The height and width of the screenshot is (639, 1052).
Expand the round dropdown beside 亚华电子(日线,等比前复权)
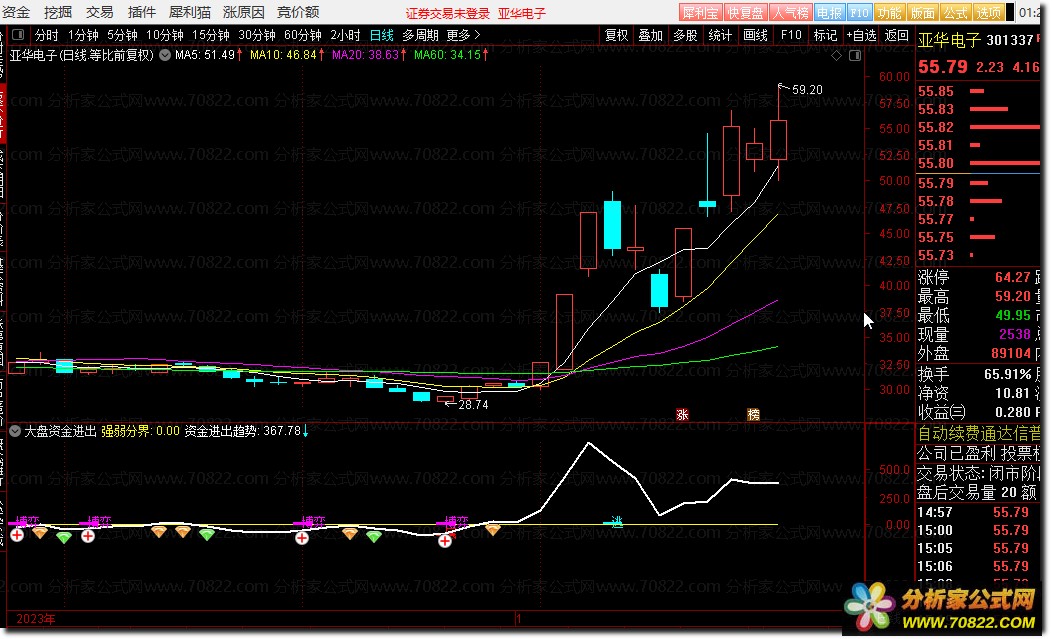pos(165,55)
